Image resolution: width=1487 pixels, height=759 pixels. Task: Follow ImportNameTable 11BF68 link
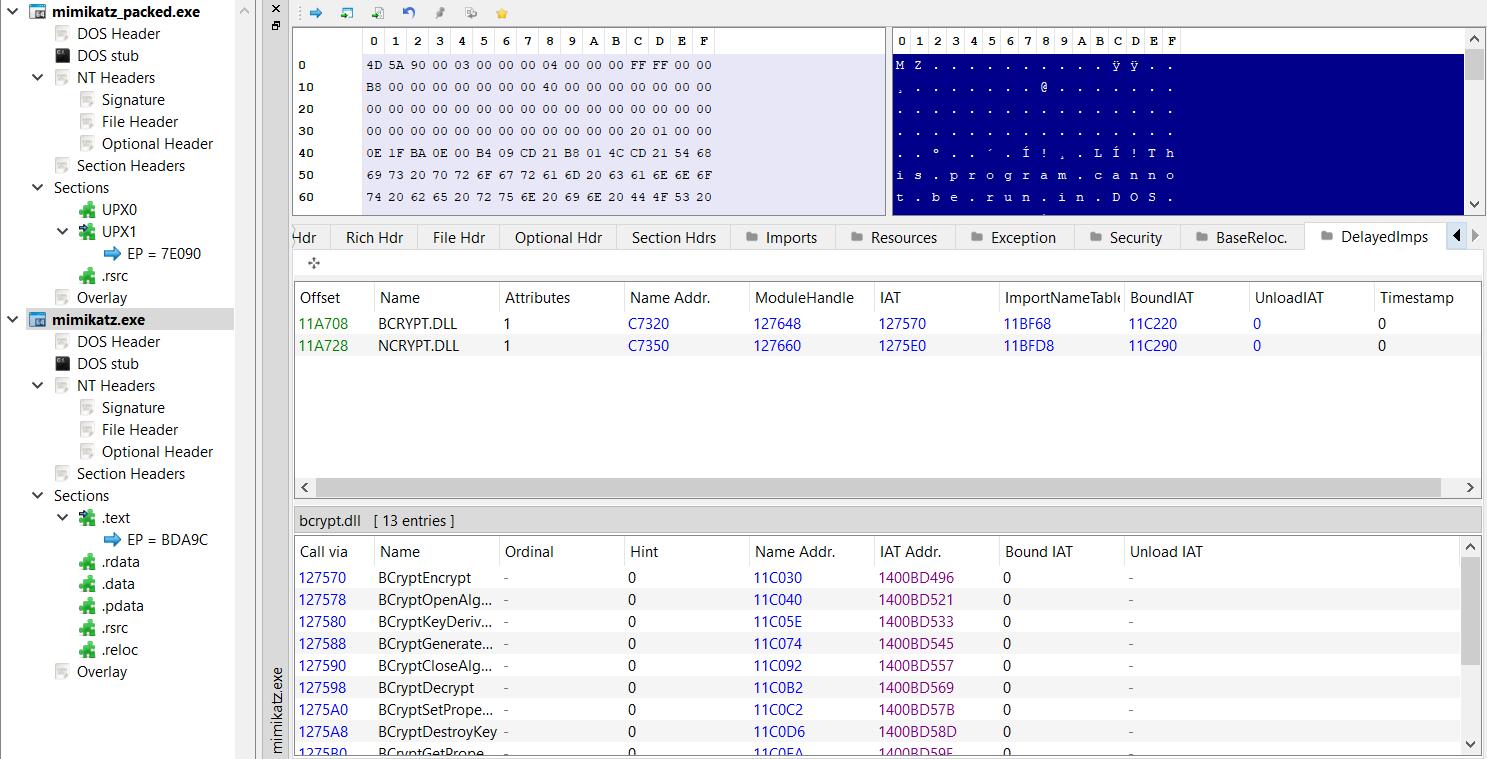(1027, 324)
